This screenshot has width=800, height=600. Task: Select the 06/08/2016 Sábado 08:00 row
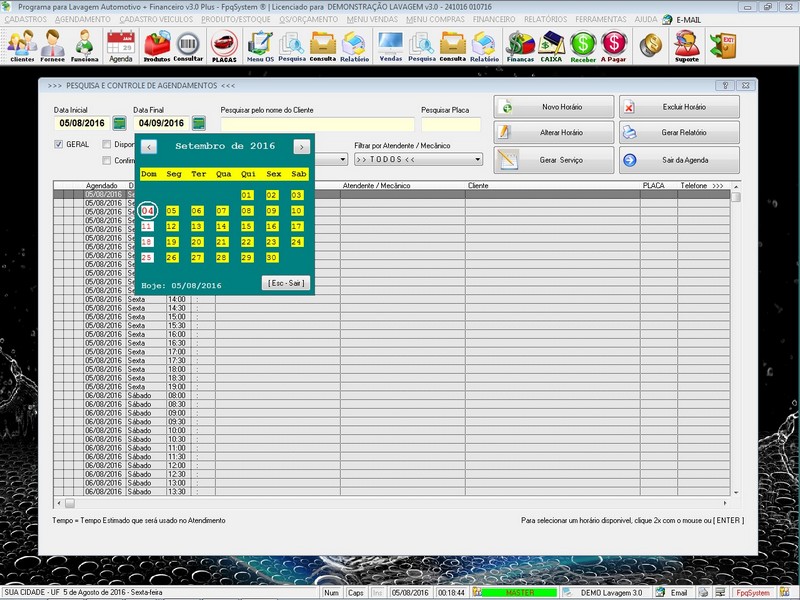[x=392, y=395]
